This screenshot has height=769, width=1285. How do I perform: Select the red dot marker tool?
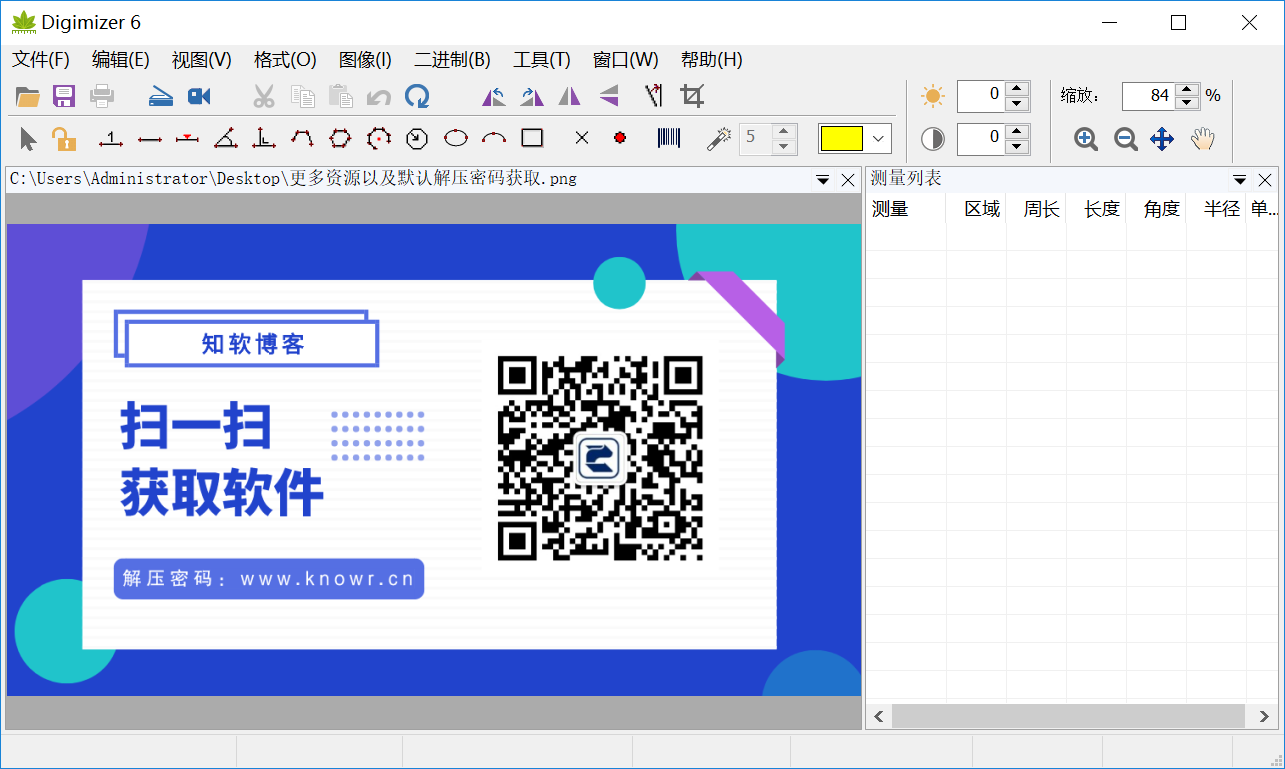pyautogui.click(x=620, y=138)
